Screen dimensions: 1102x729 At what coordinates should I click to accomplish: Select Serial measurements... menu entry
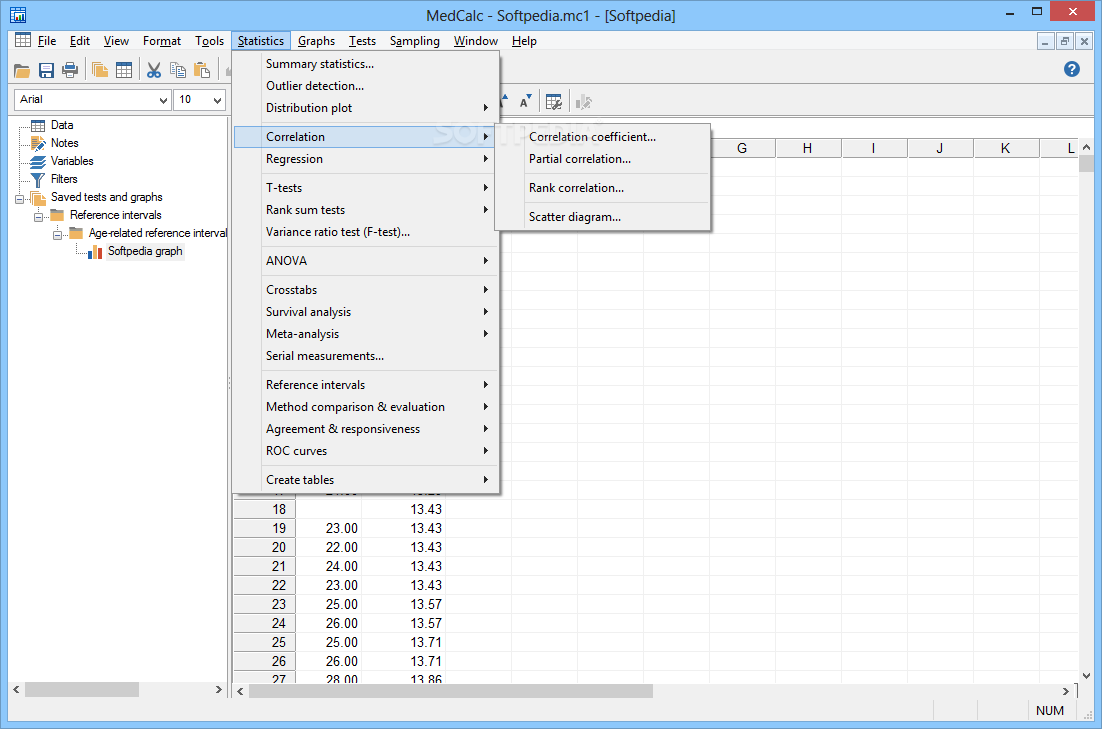(x=366, y=356)
